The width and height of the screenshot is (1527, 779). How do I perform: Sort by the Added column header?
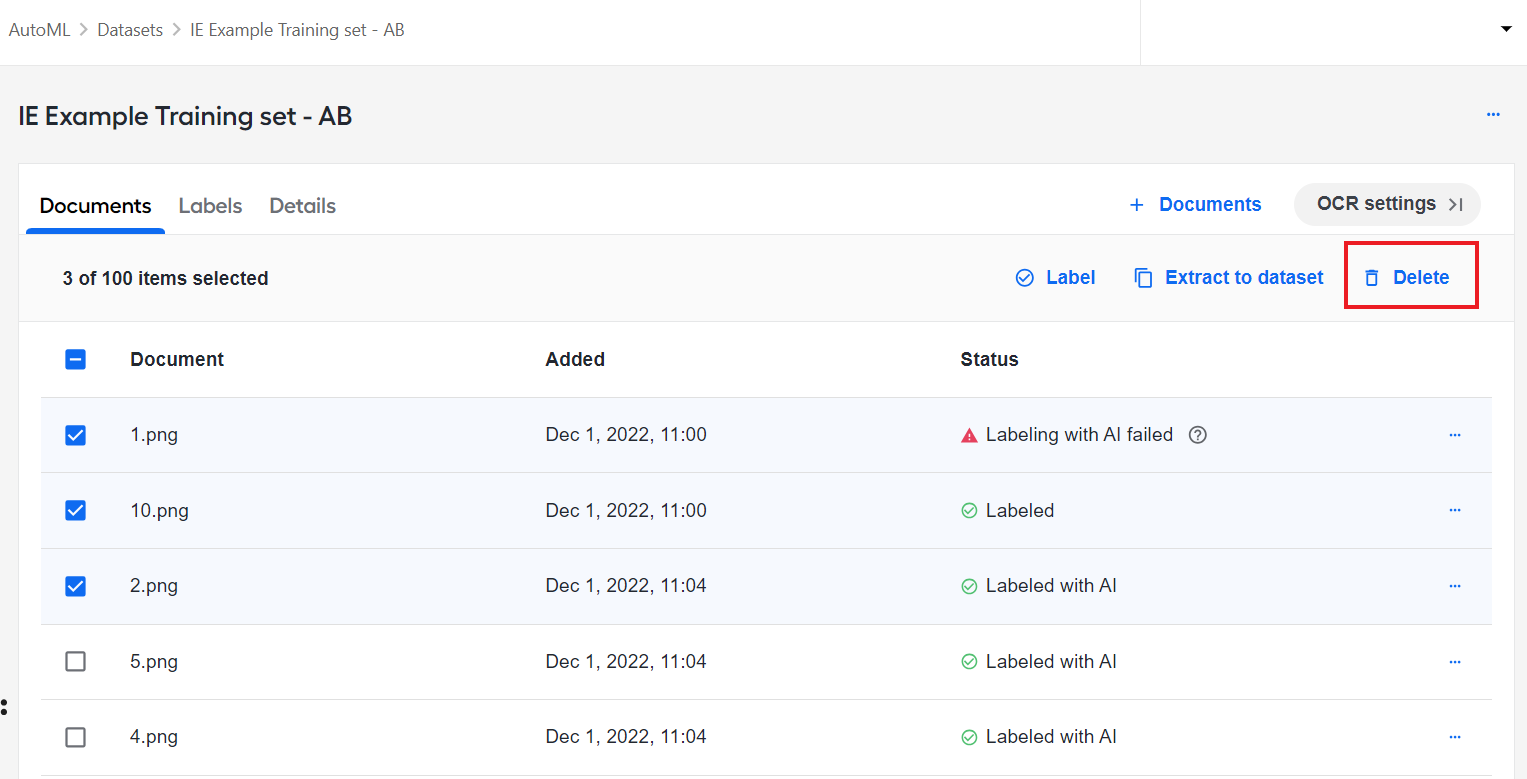coord(575,359)
